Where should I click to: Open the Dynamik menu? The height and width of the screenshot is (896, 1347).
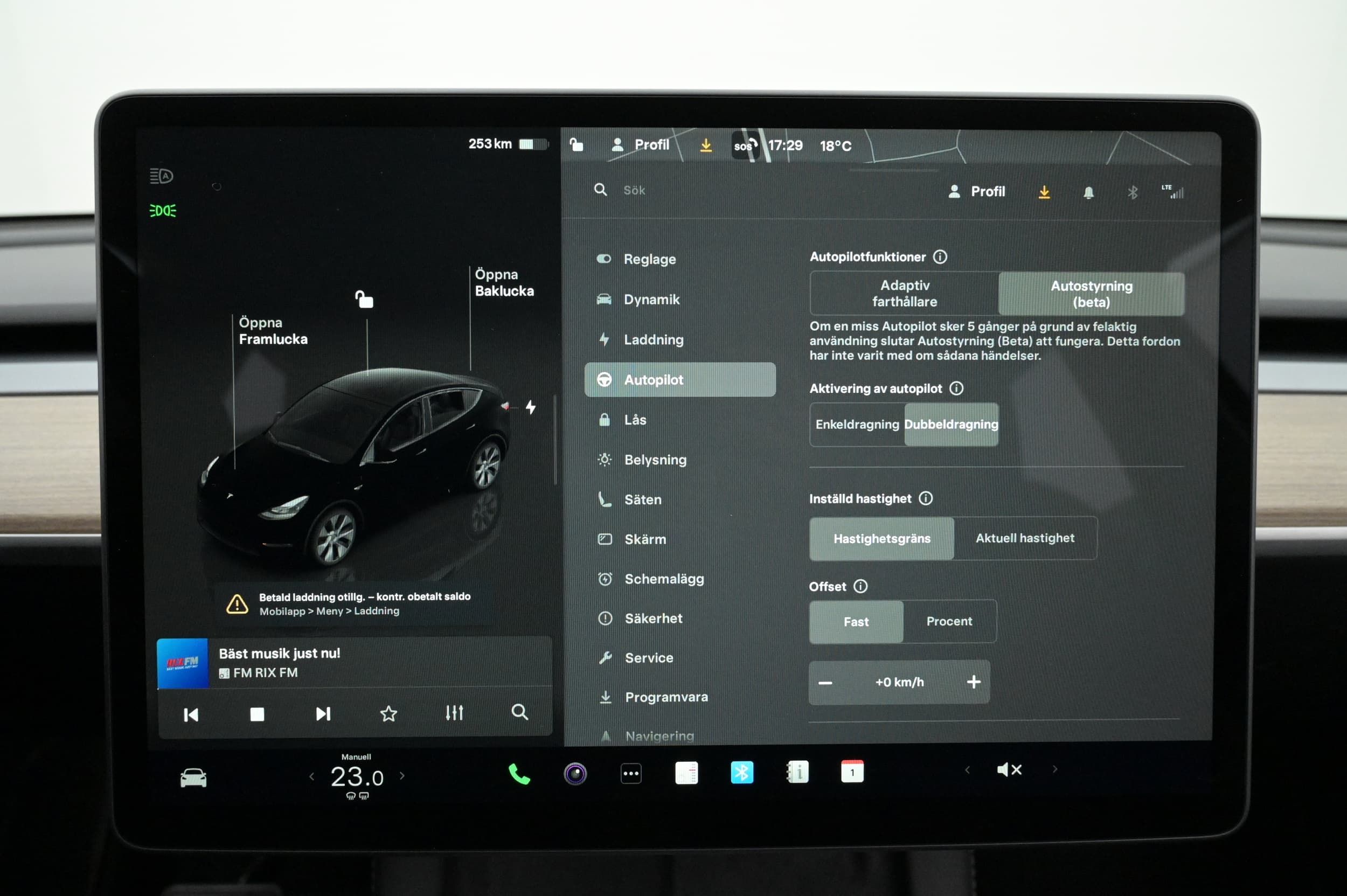tap(680, 300)
